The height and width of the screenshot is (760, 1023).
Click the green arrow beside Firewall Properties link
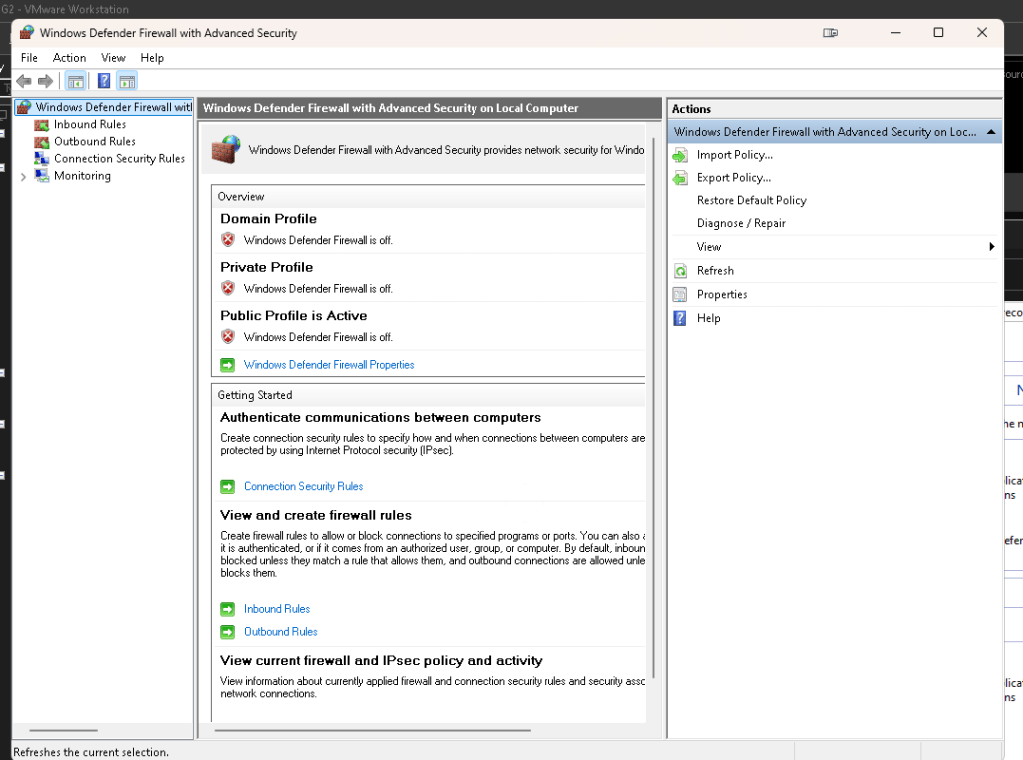coord(228,365)
